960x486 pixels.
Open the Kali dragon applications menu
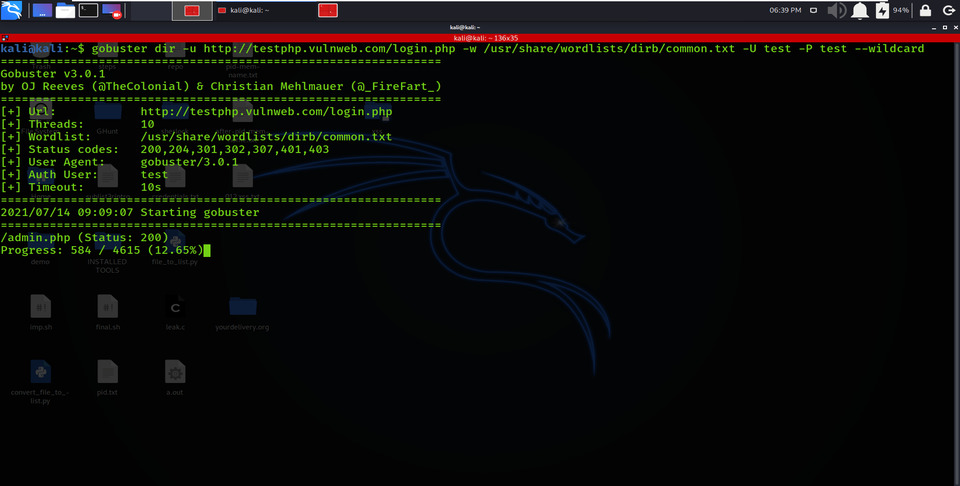[12, 10]
